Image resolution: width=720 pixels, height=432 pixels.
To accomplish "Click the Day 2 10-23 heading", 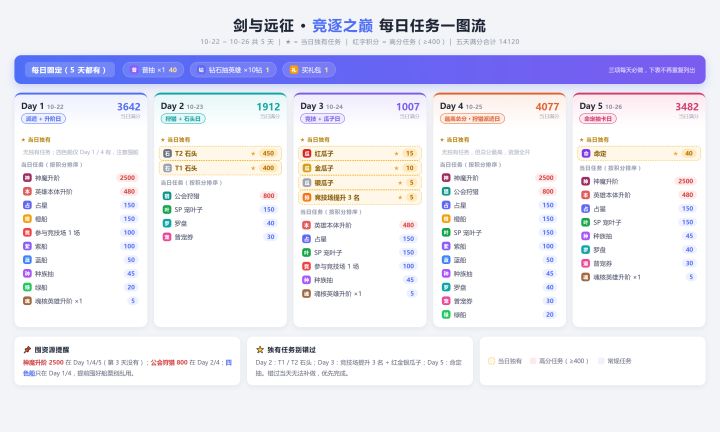I will [x=182, y=106].
